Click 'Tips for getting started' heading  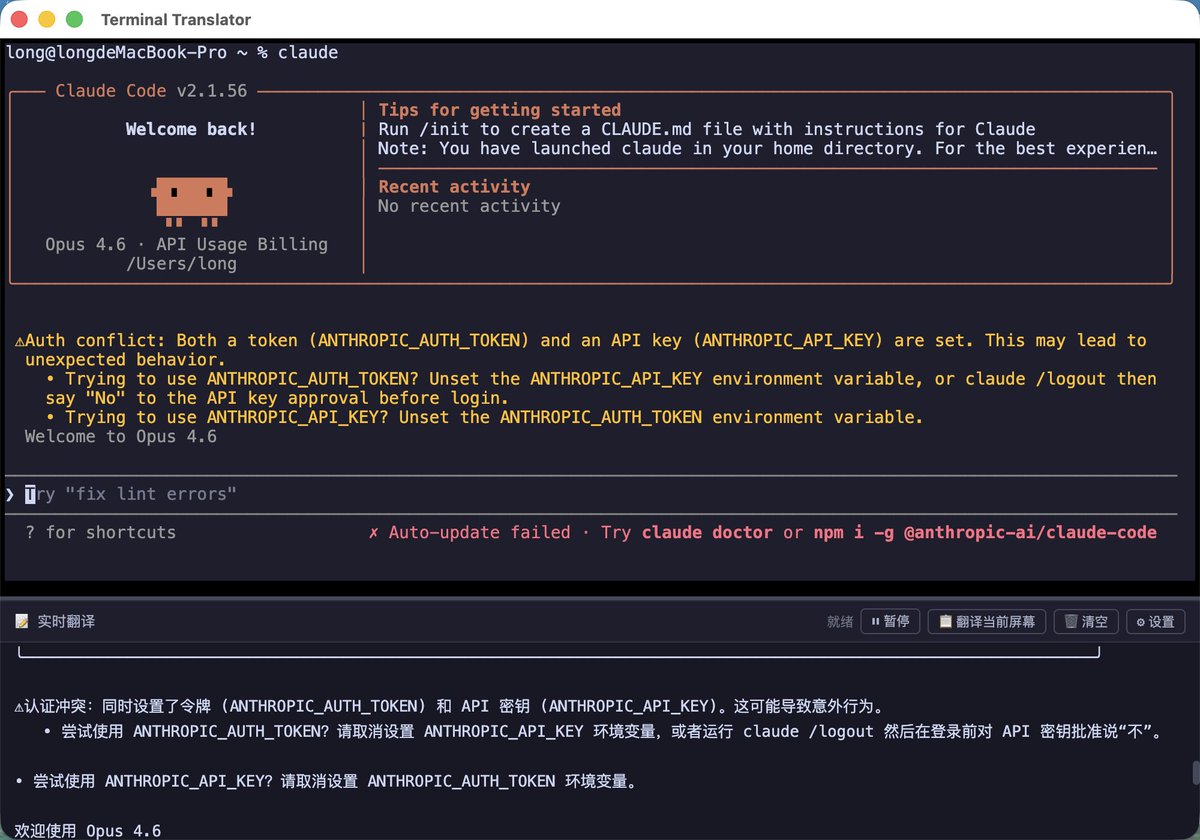pos(500,110)
